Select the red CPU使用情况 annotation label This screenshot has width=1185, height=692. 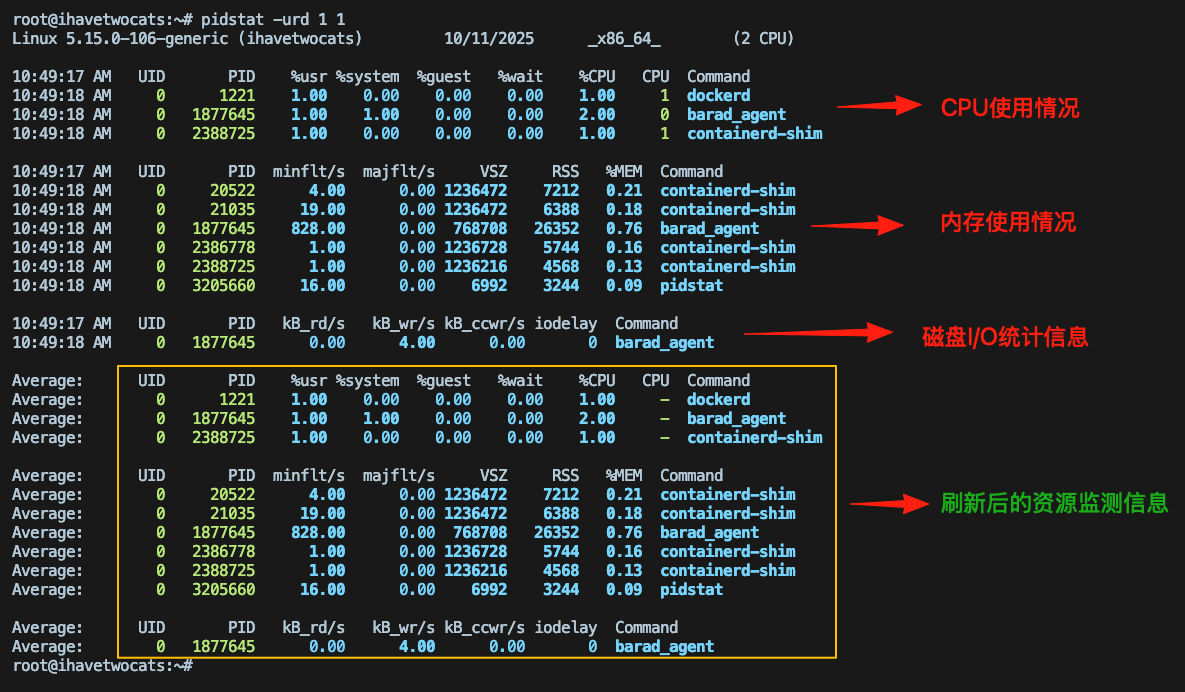[x=1010, y=108]
